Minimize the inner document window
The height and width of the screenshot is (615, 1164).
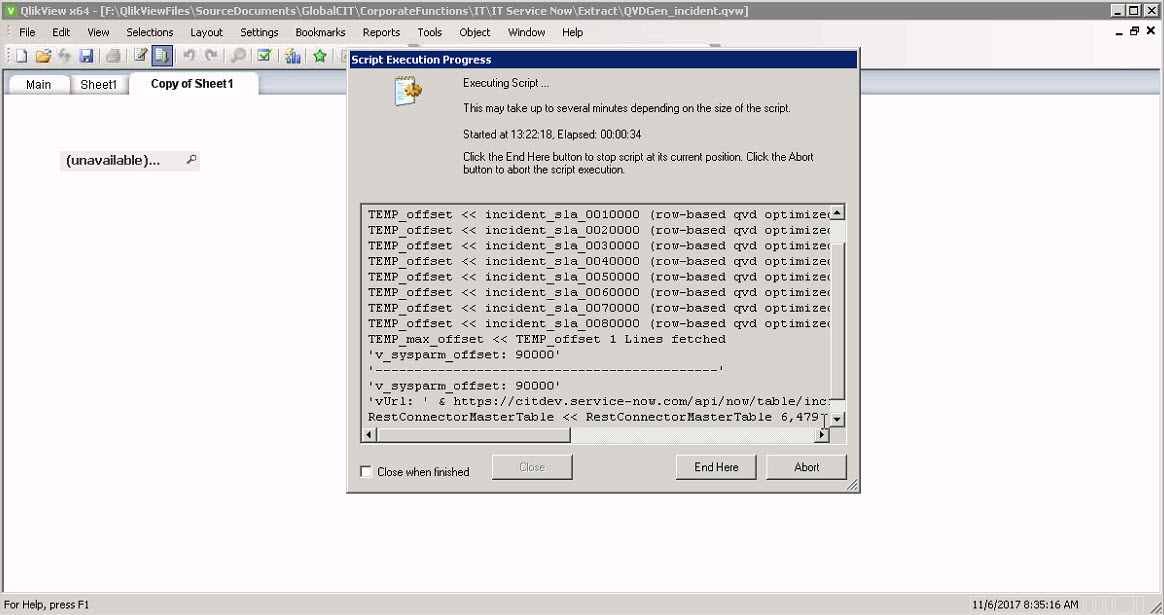point(1119,31)
